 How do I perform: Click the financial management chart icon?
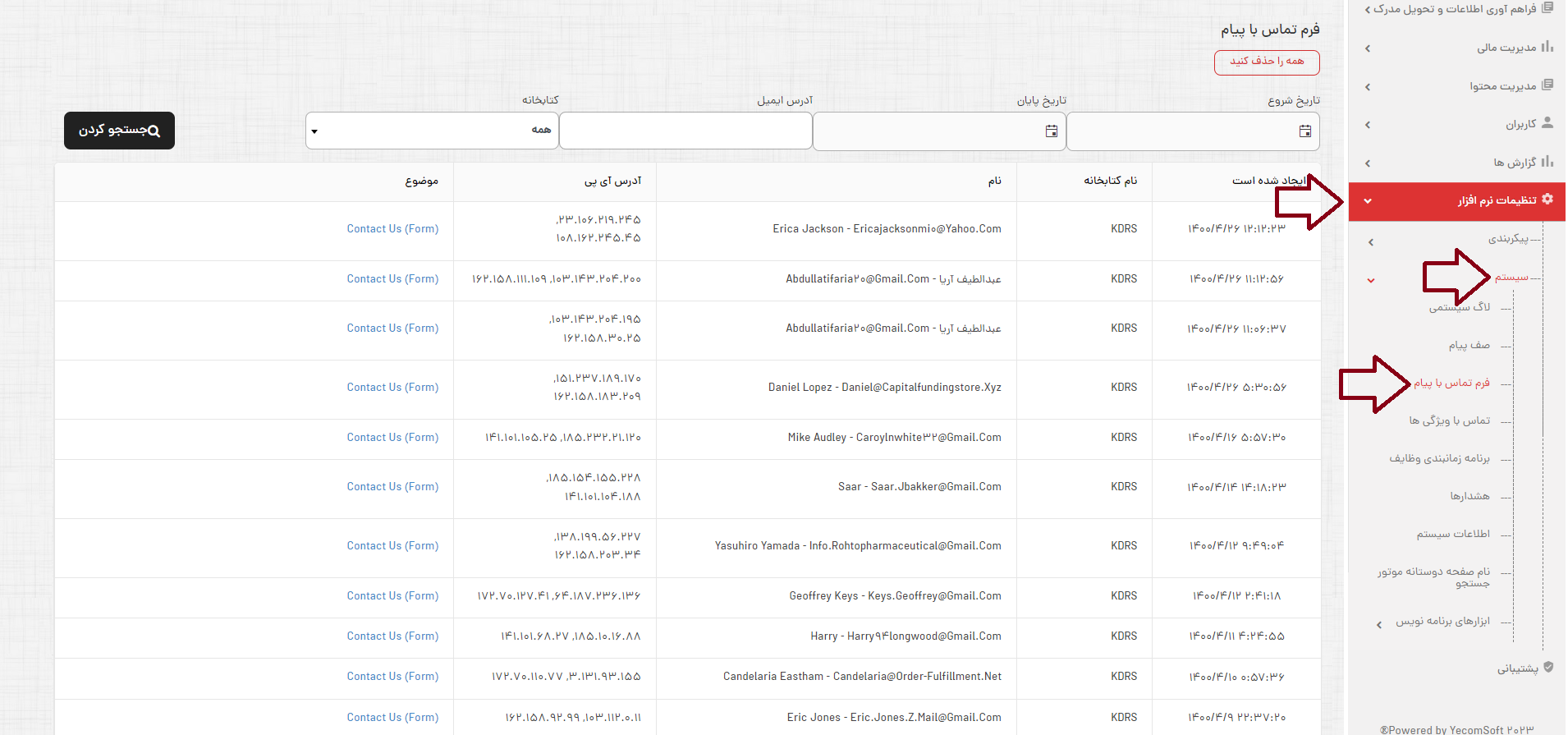(1547, 47)
